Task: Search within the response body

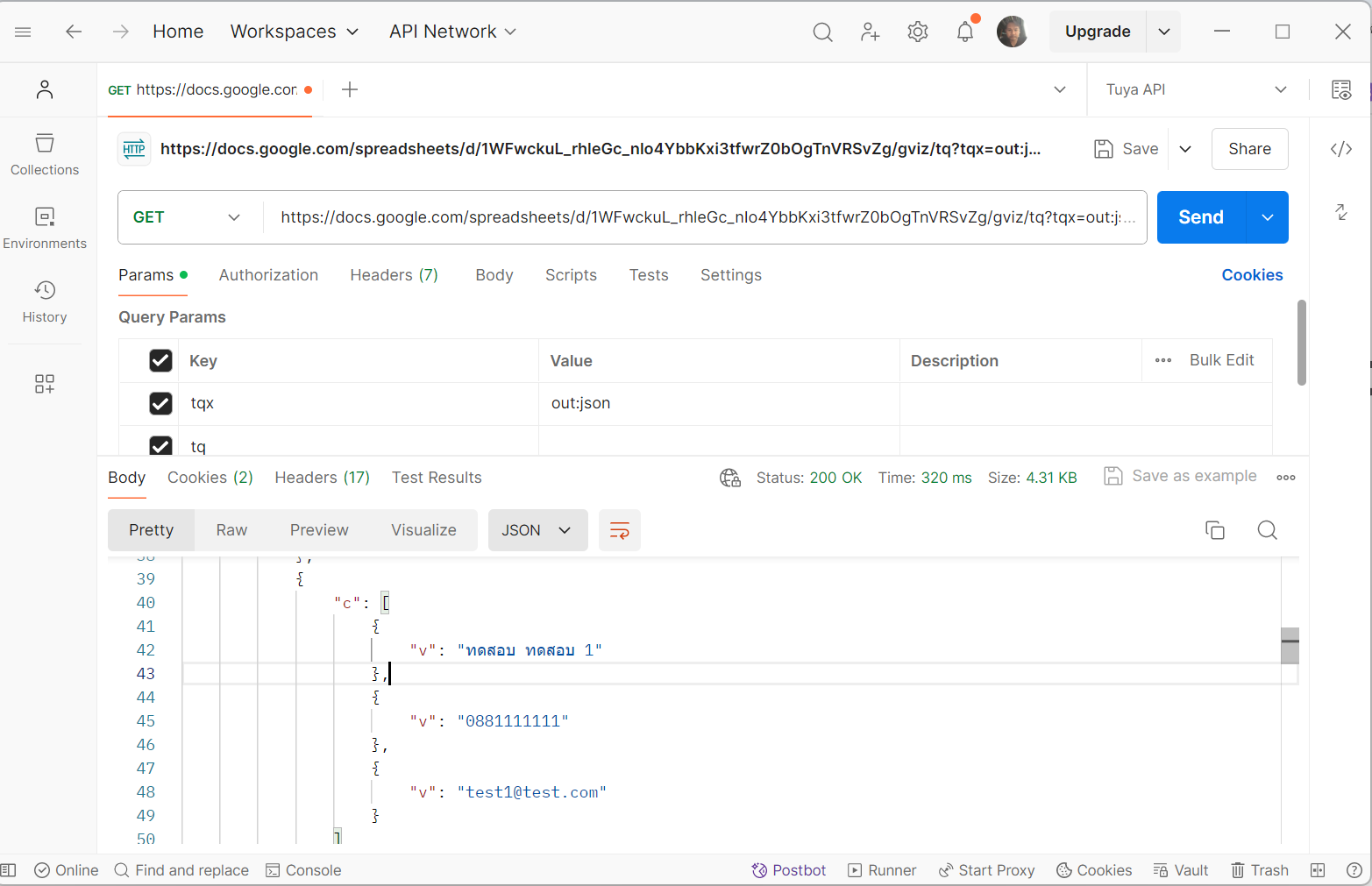Action: (x=1268, y=530)
